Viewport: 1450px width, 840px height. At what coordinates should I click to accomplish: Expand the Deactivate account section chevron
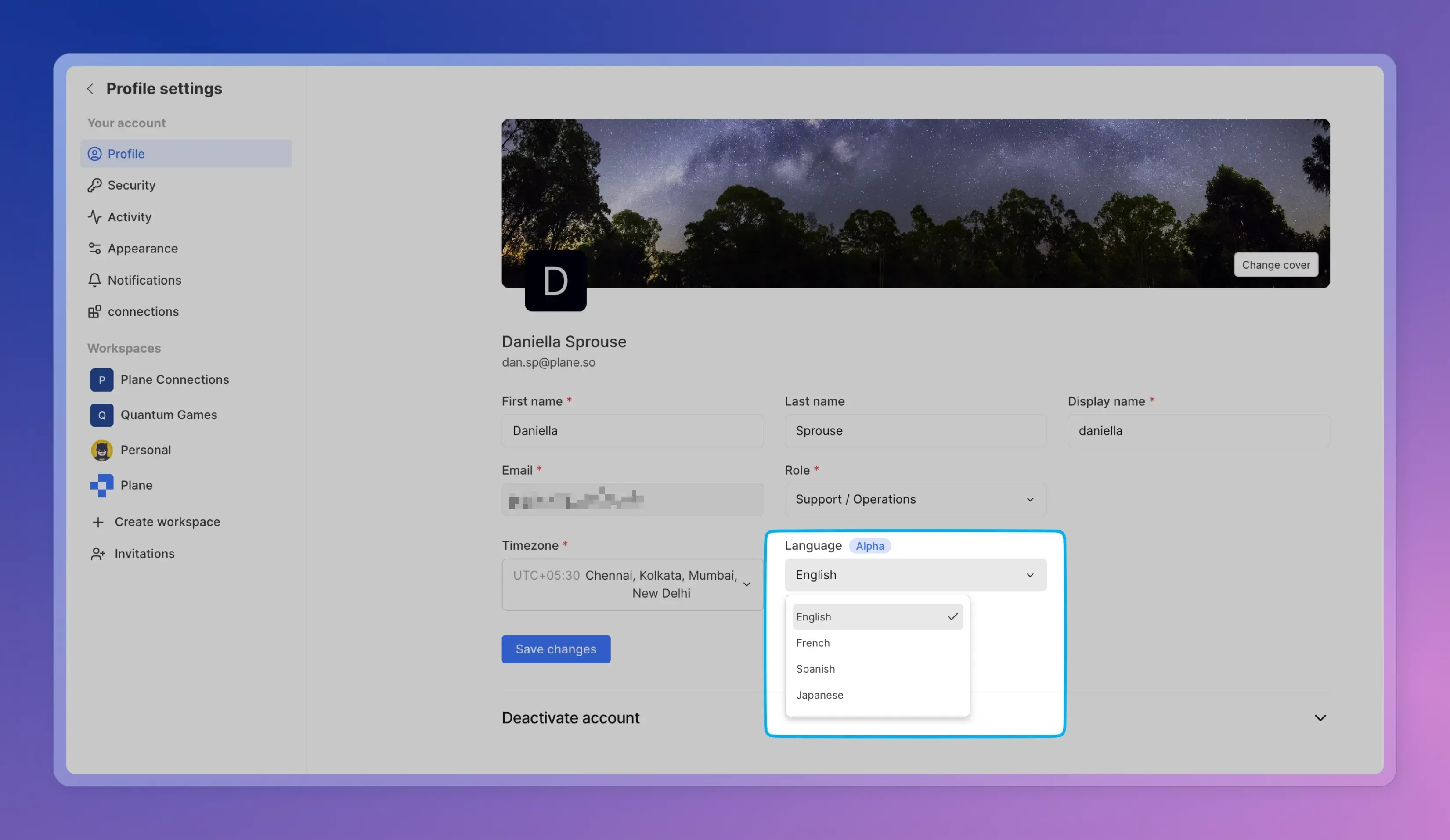pyautogui.click(x=1320, y=717)
